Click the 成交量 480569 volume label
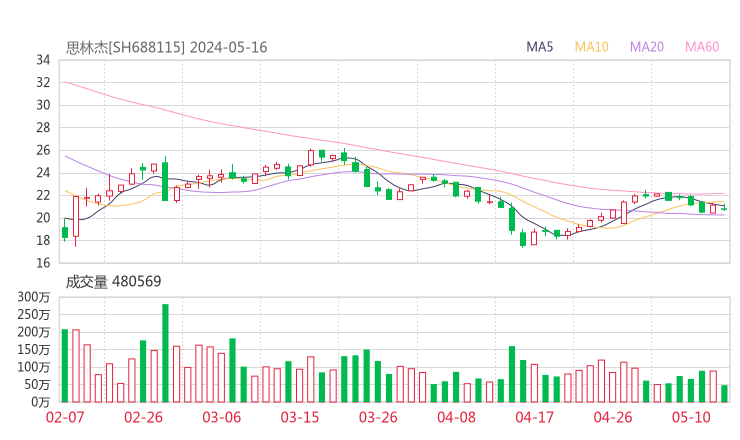 (x=113, y=281)
